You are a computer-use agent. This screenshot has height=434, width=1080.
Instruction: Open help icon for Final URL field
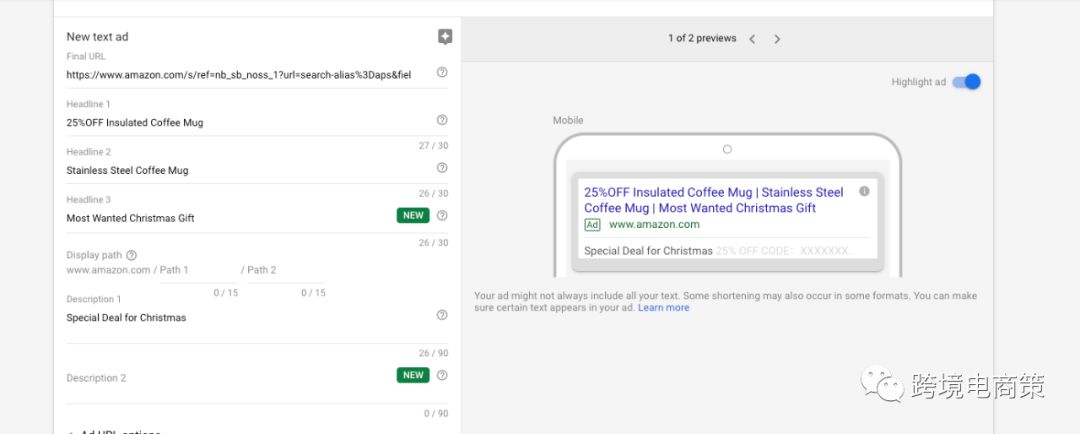[442, 72]
